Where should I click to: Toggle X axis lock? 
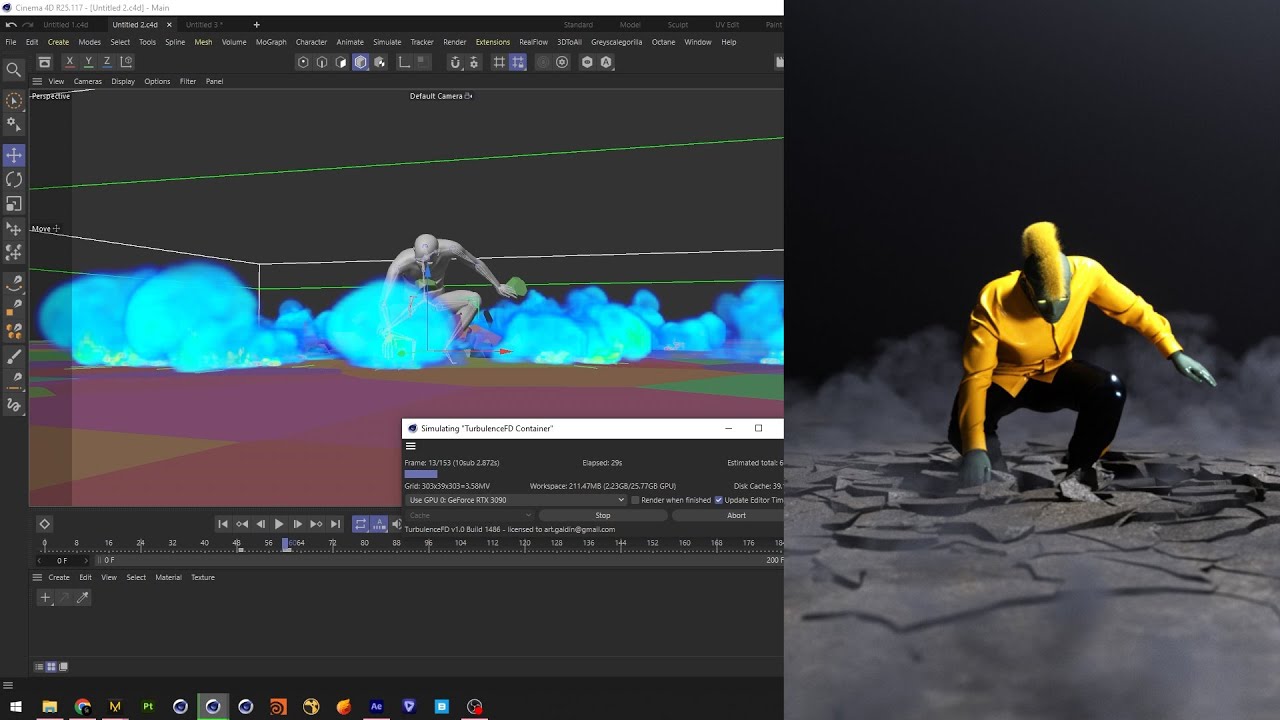(x=69, y=62)
